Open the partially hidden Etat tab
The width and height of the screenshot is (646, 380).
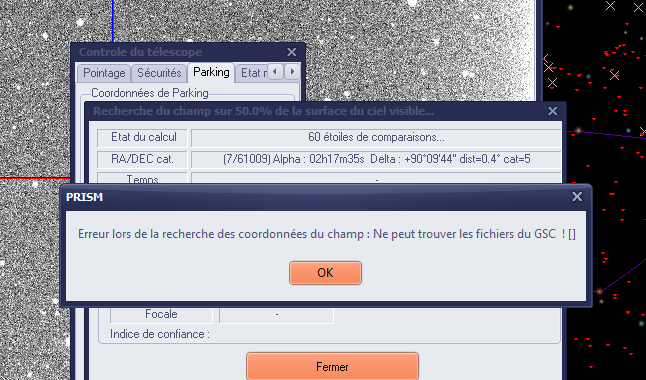pos(252,73)
